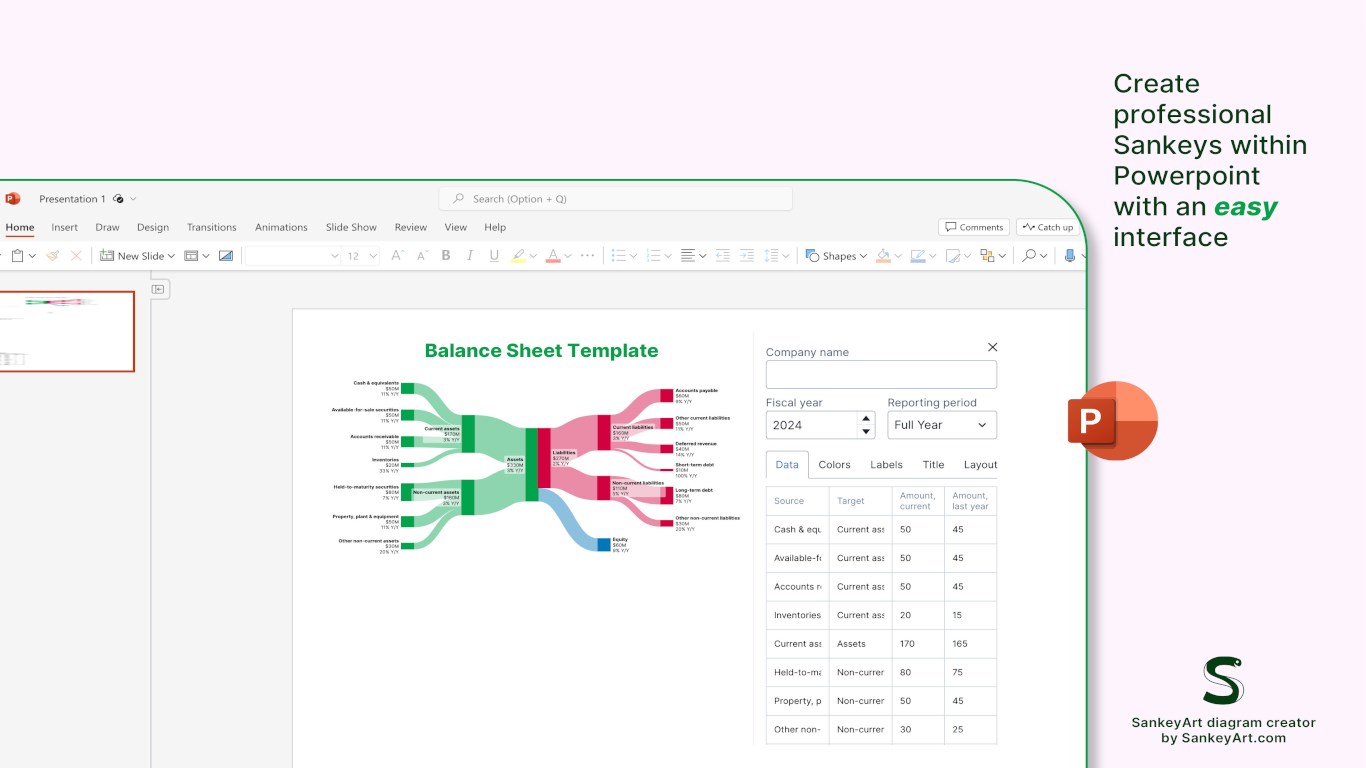Open the Transitions ribbon tab
This screenshot has width=1366, height=768.
(212, 227)
